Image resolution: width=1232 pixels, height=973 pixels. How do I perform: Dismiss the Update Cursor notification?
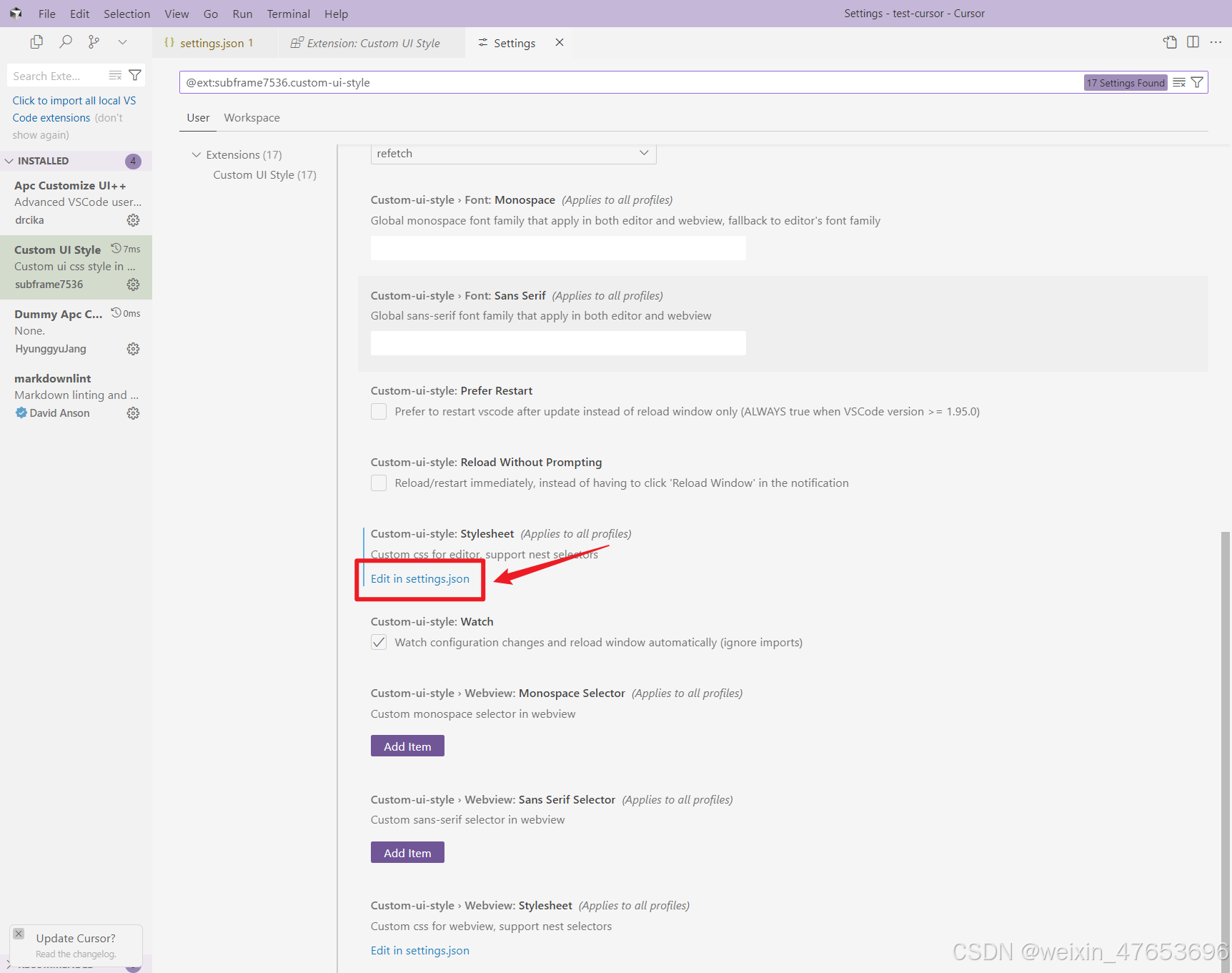19,934
